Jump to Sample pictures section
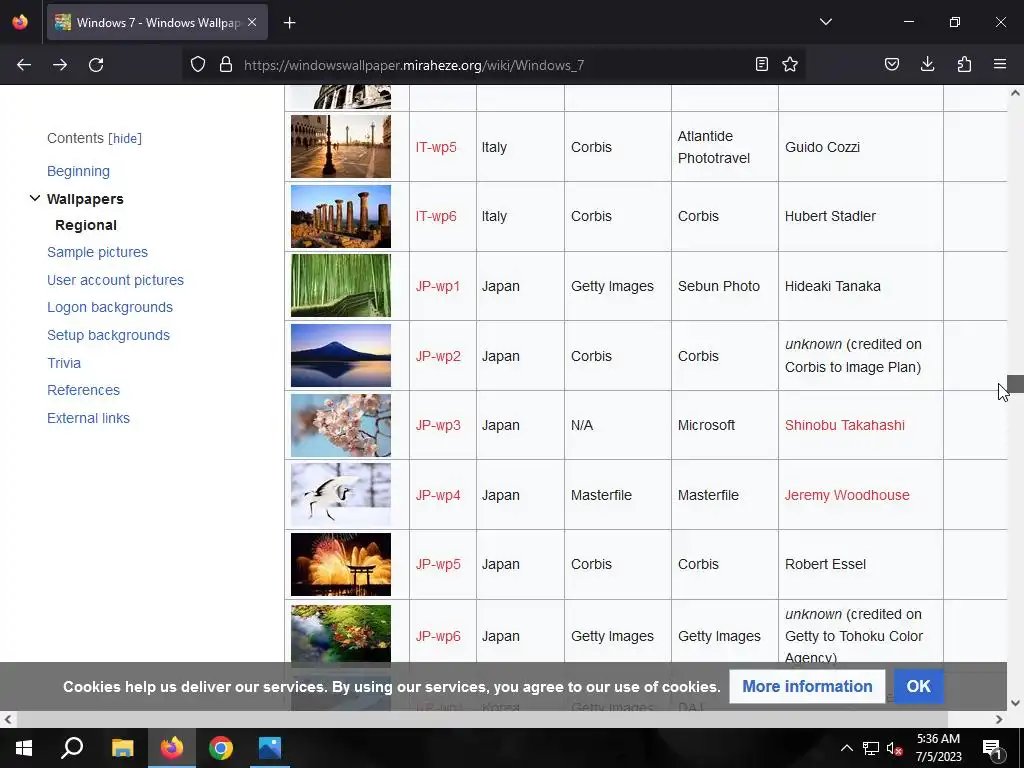Viewport: 1024px width, 768px height. pyautogui.click(x=97, y=252)
